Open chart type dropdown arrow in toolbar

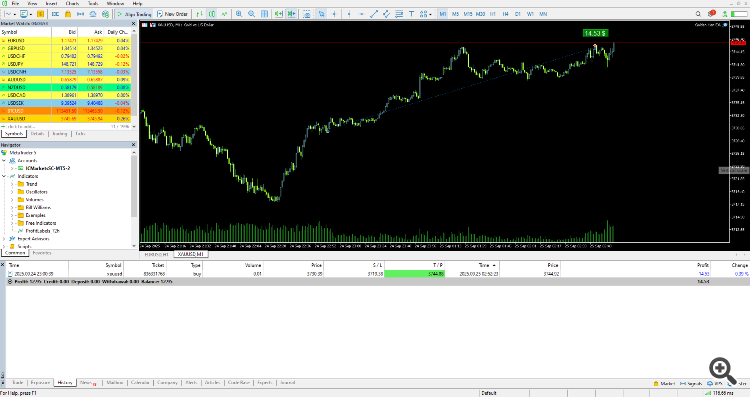15,14
